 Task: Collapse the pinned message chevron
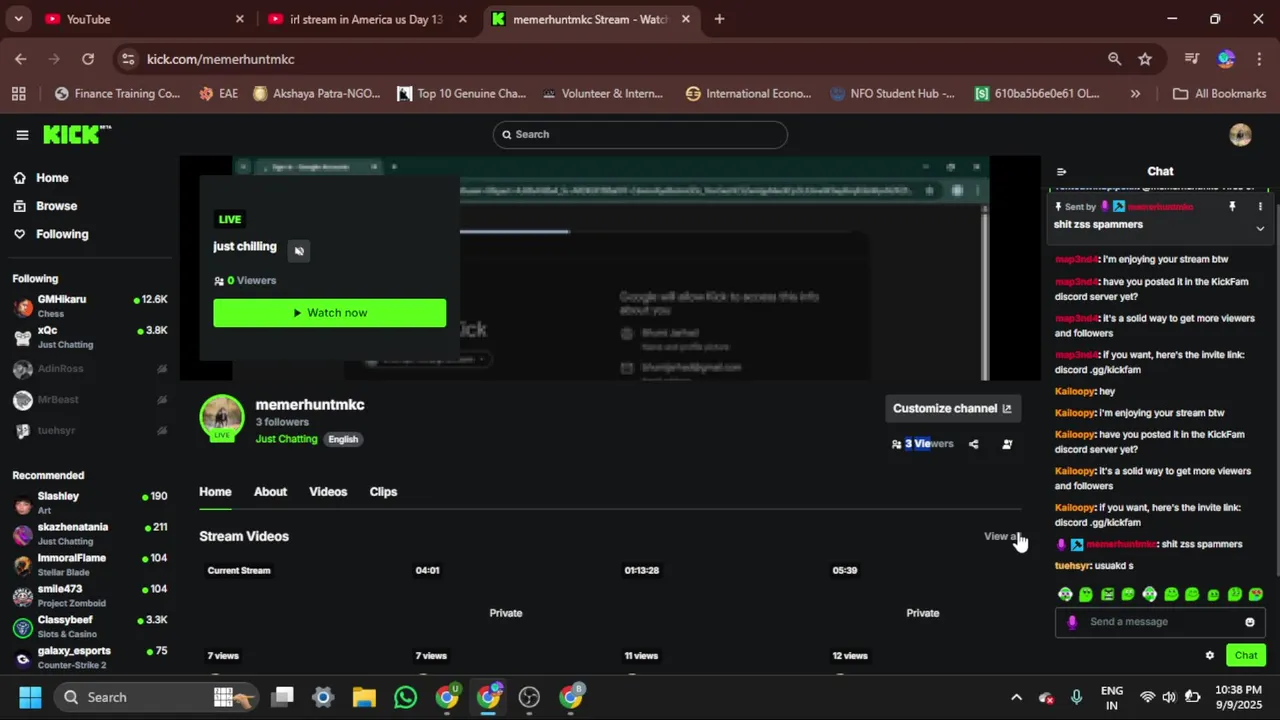pyautogui.click(x=1260, y=228)
